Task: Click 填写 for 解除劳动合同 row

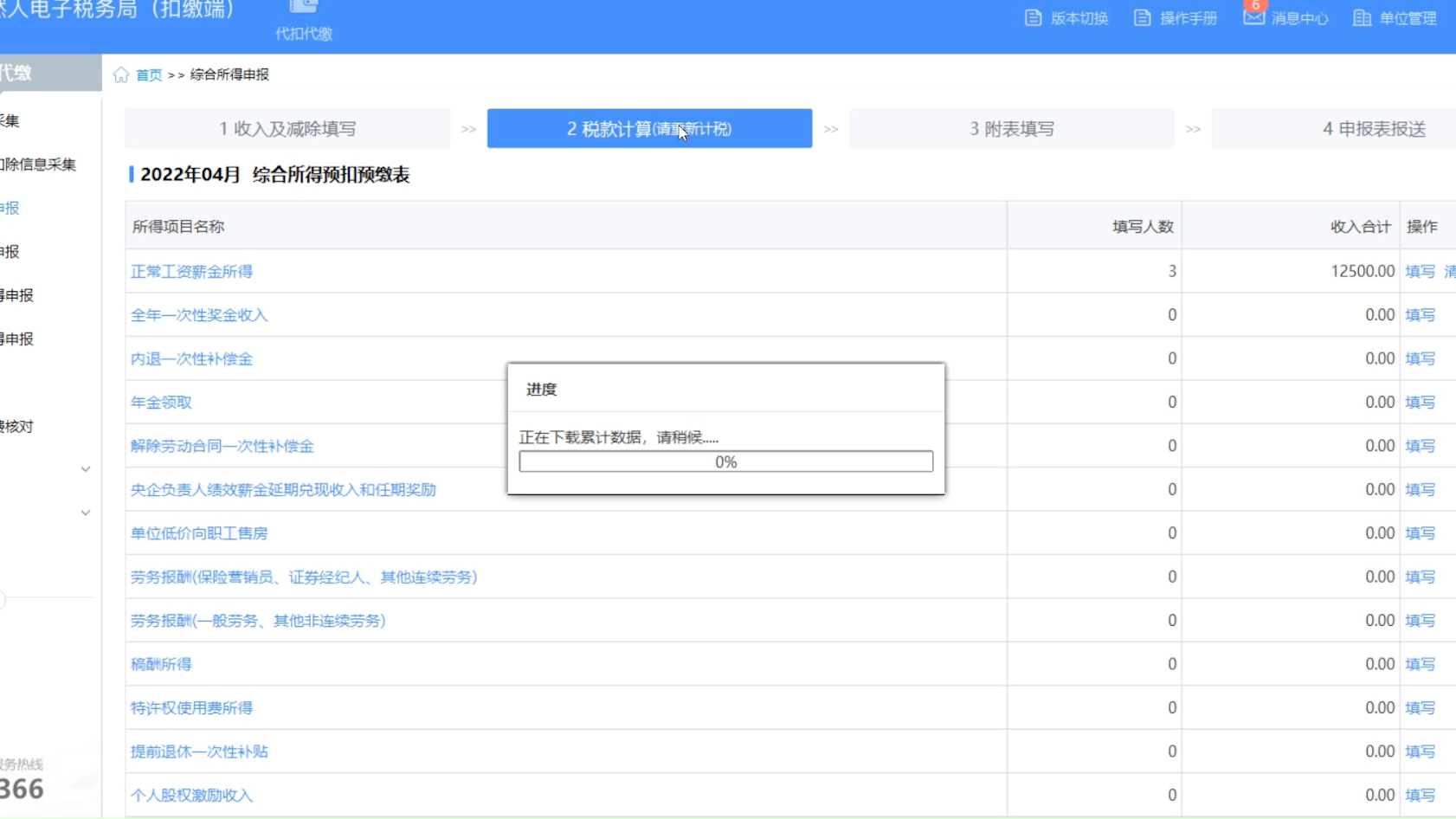Action: coord(1420,446)
